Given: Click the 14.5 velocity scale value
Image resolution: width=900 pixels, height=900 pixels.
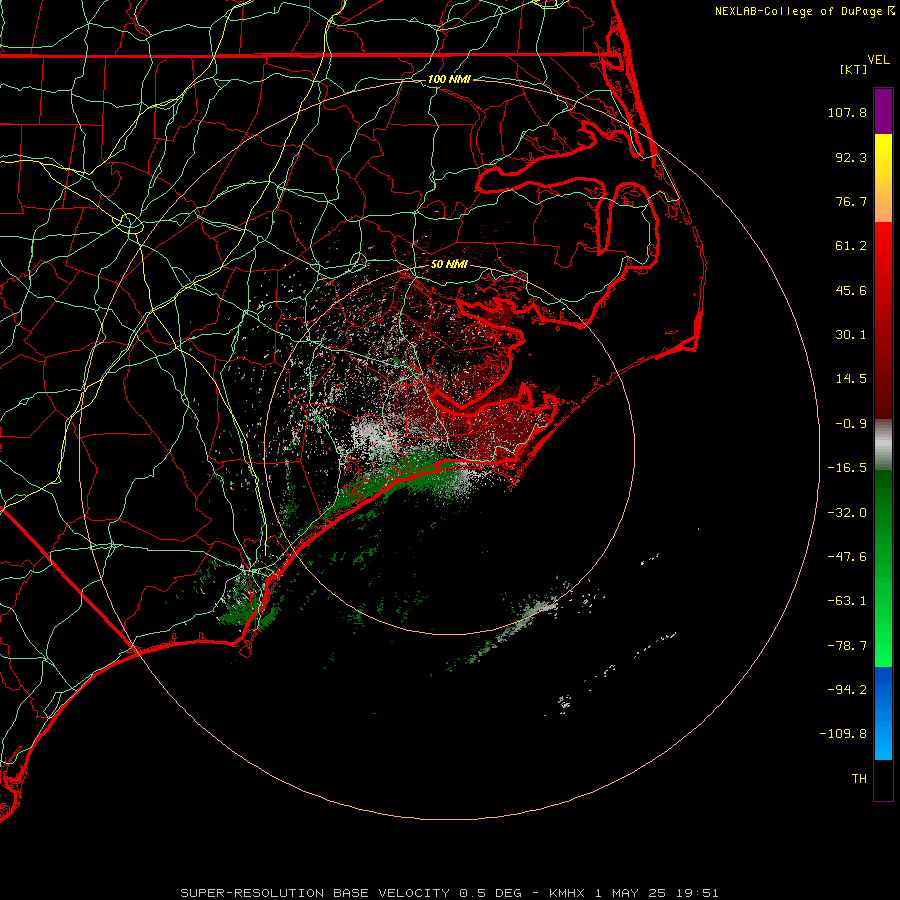Looking at the screenshot, I should click(x=851, y=379).
